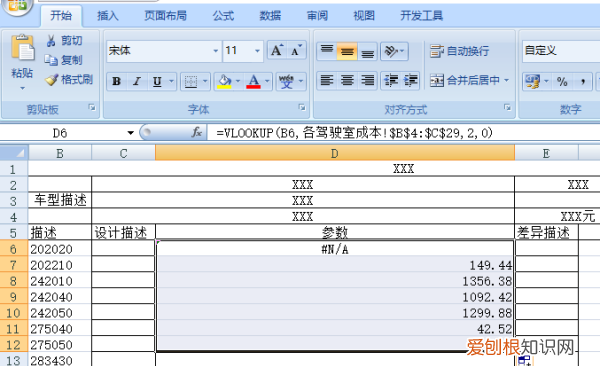
Task: Increase font size with large A icon
Action: point(277,50)
